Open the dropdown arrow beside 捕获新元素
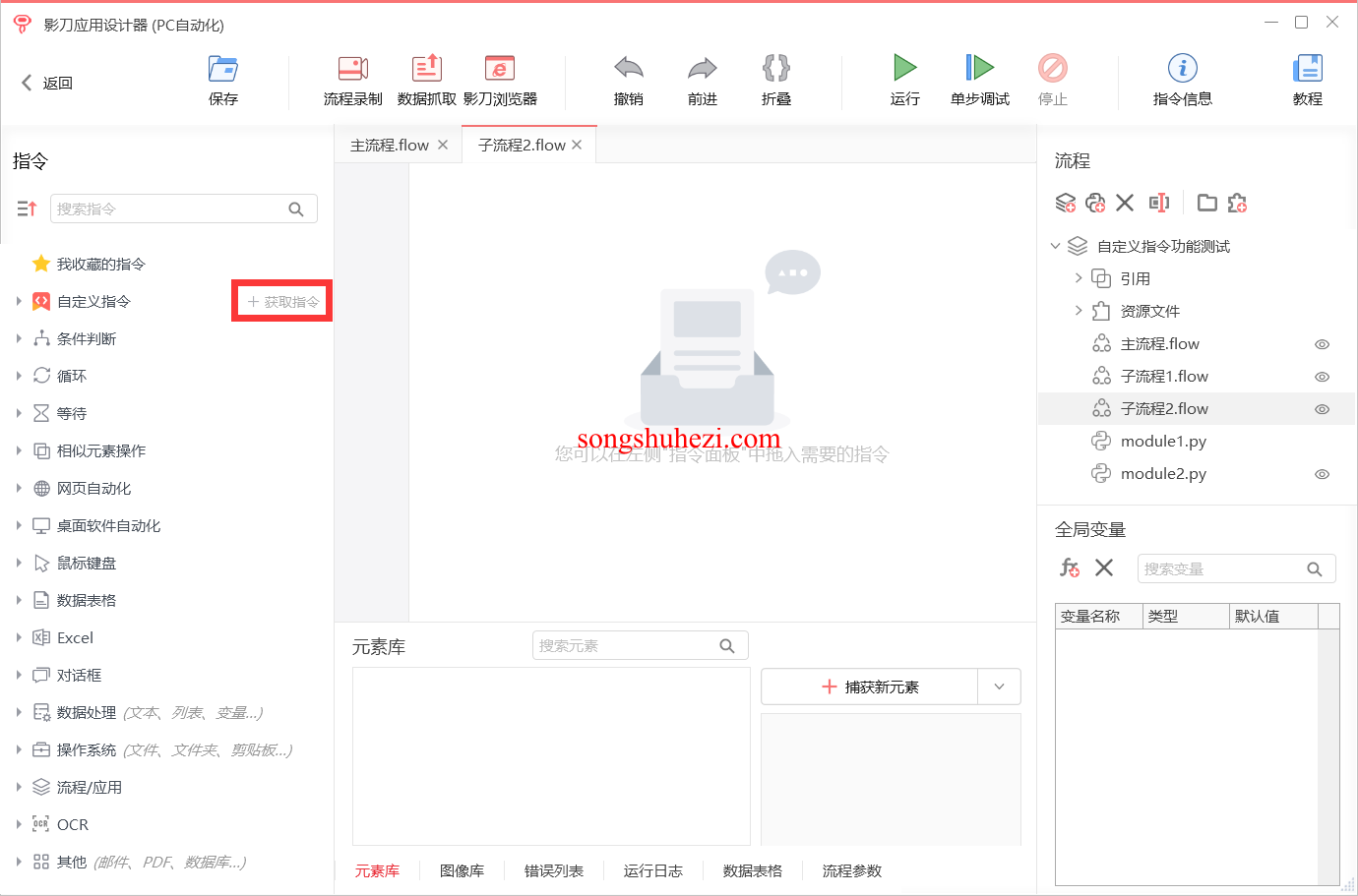This screenshot has height=896, width=1358. click(x=999, y=687)
